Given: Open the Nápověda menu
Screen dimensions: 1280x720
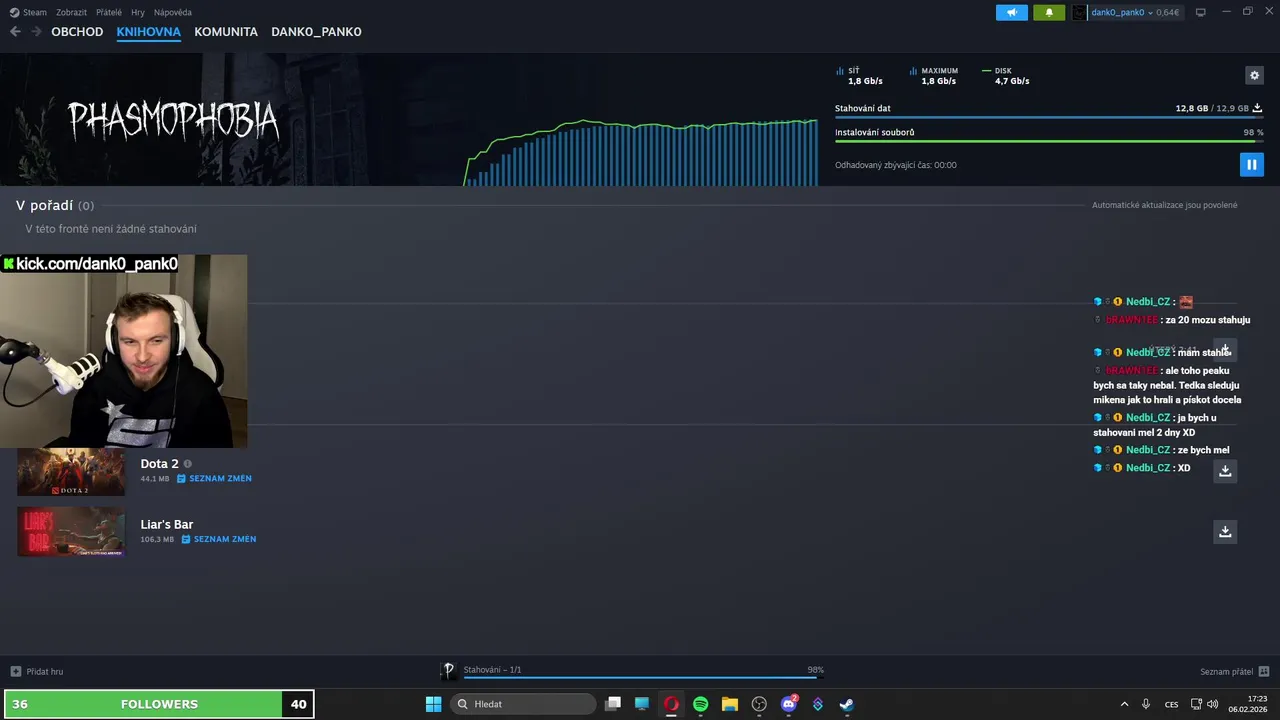Looking at the screenshot, I should click(x=173, y=12).
